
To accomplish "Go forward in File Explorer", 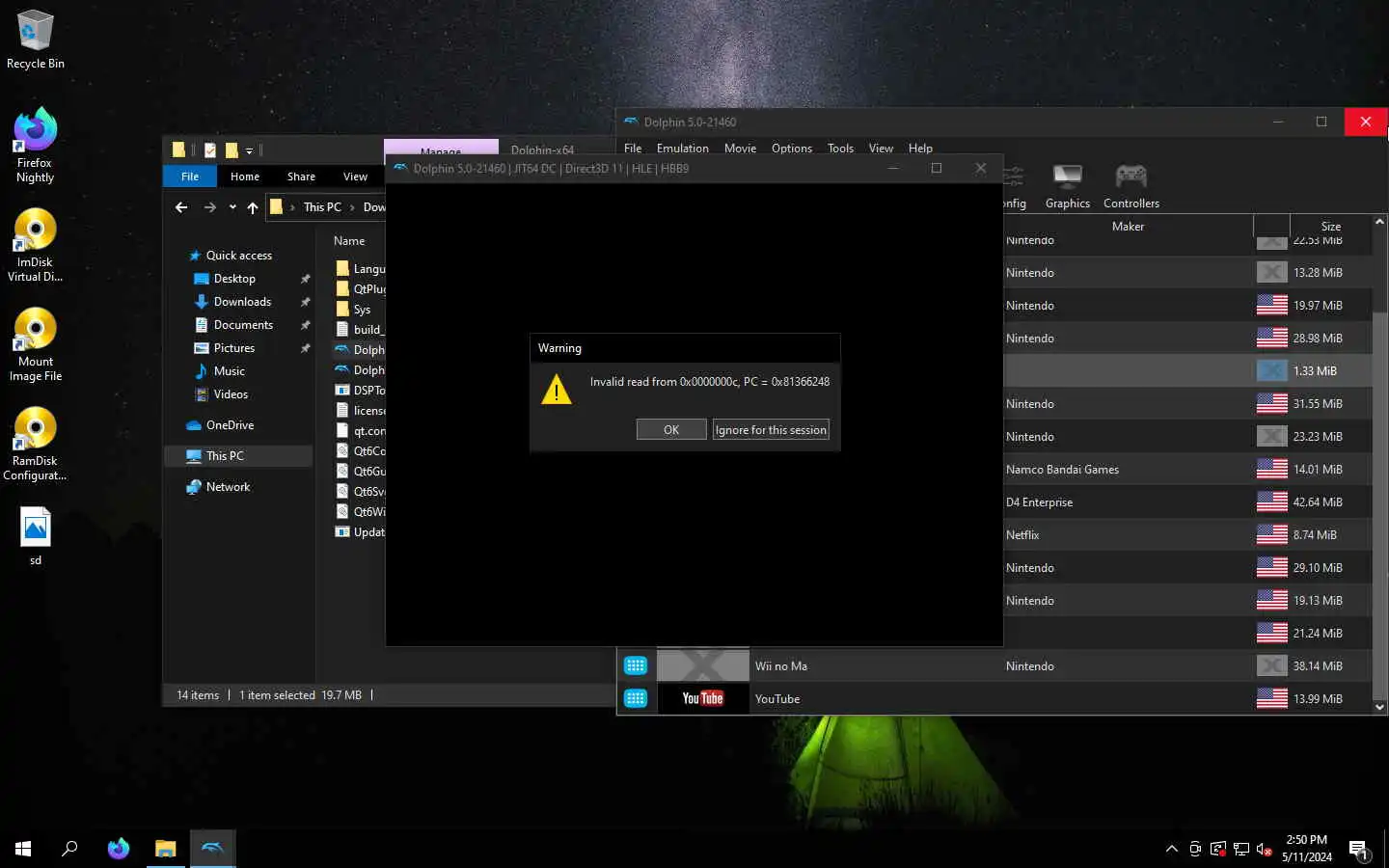I will [209, 207].
